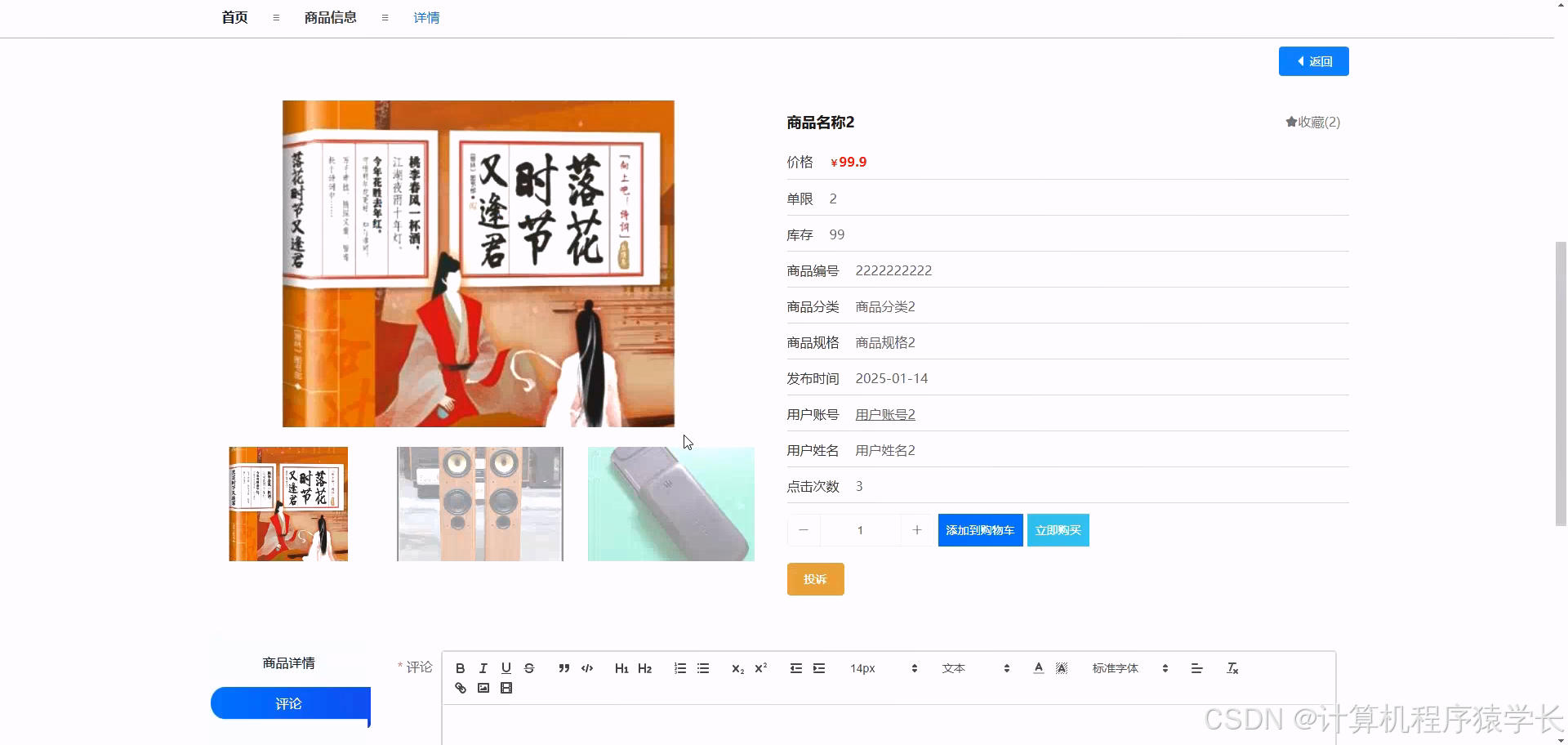Create bulleted list
The image size is (1568, 745).
pyautogui.click(x=702, y=668)
